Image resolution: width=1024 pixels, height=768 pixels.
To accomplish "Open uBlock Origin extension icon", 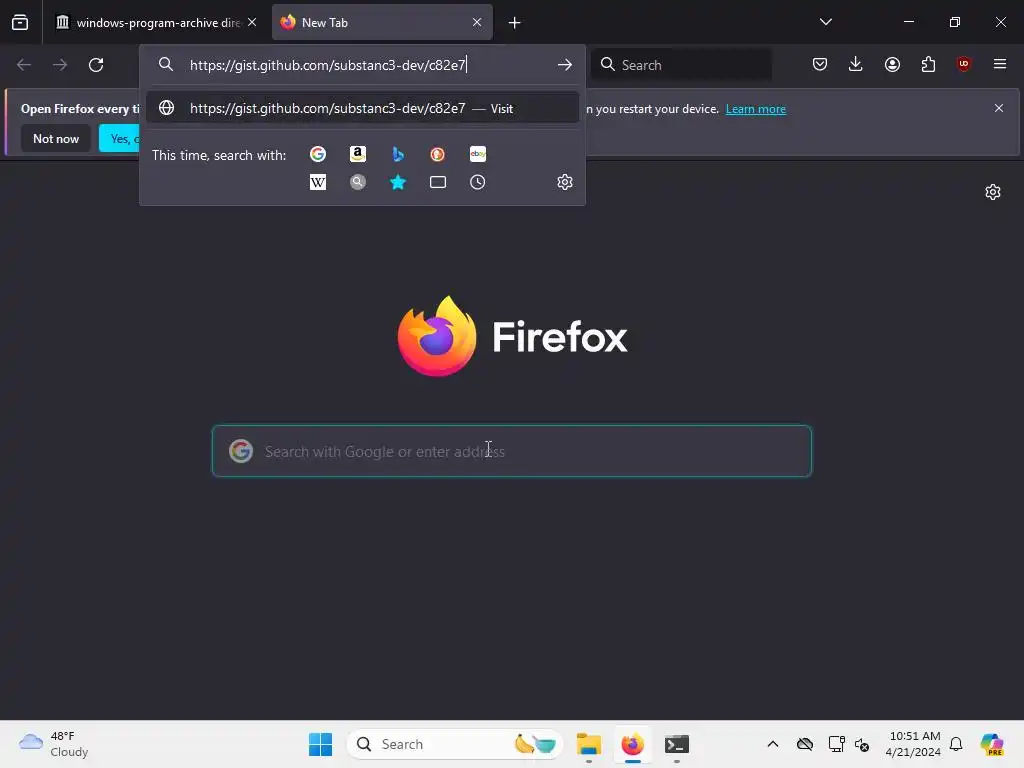I will click(x=963, y=64).
